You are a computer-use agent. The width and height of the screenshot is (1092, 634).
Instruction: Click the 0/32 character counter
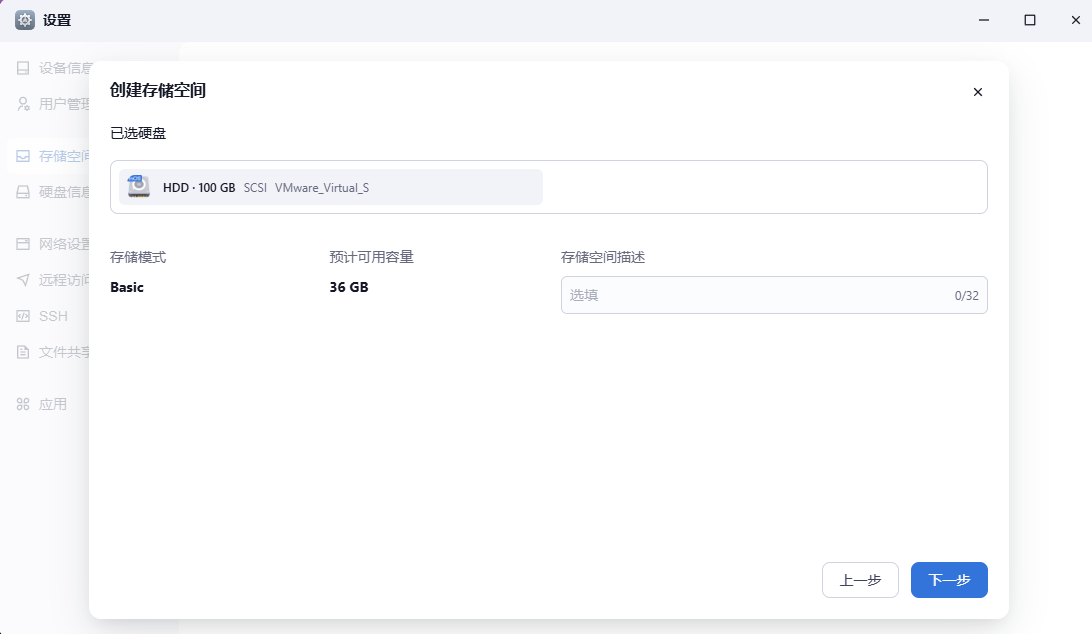click(x=967, y=295)
